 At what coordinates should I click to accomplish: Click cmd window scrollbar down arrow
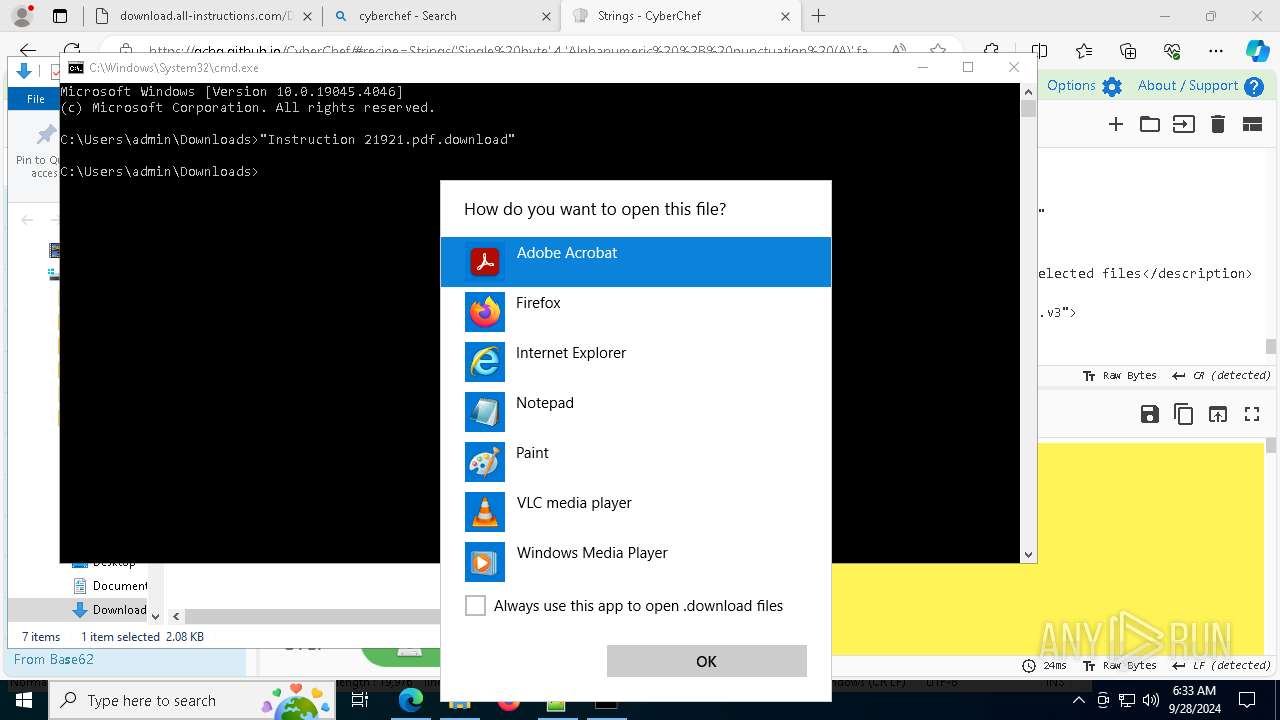point(1028,554)
